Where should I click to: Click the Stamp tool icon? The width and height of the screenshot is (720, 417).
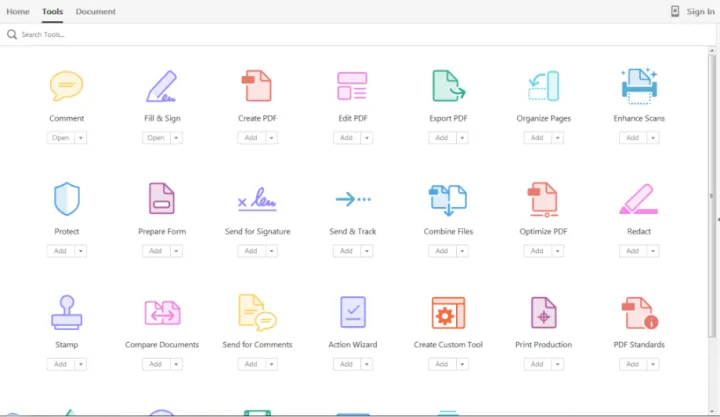(x=66, y=312)
